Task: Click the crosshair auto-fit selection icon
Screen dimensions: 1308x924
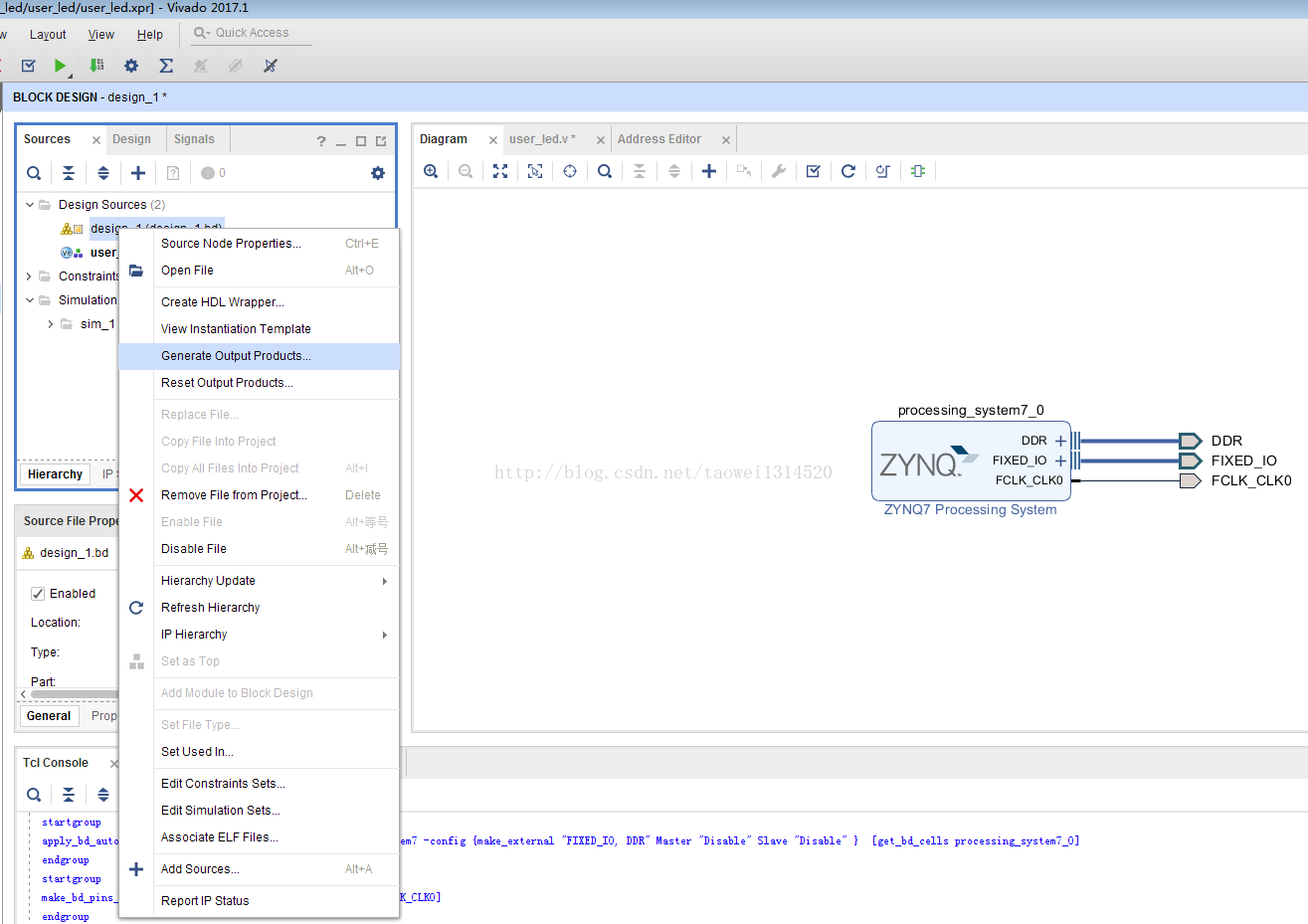Action: pos(570,171)
